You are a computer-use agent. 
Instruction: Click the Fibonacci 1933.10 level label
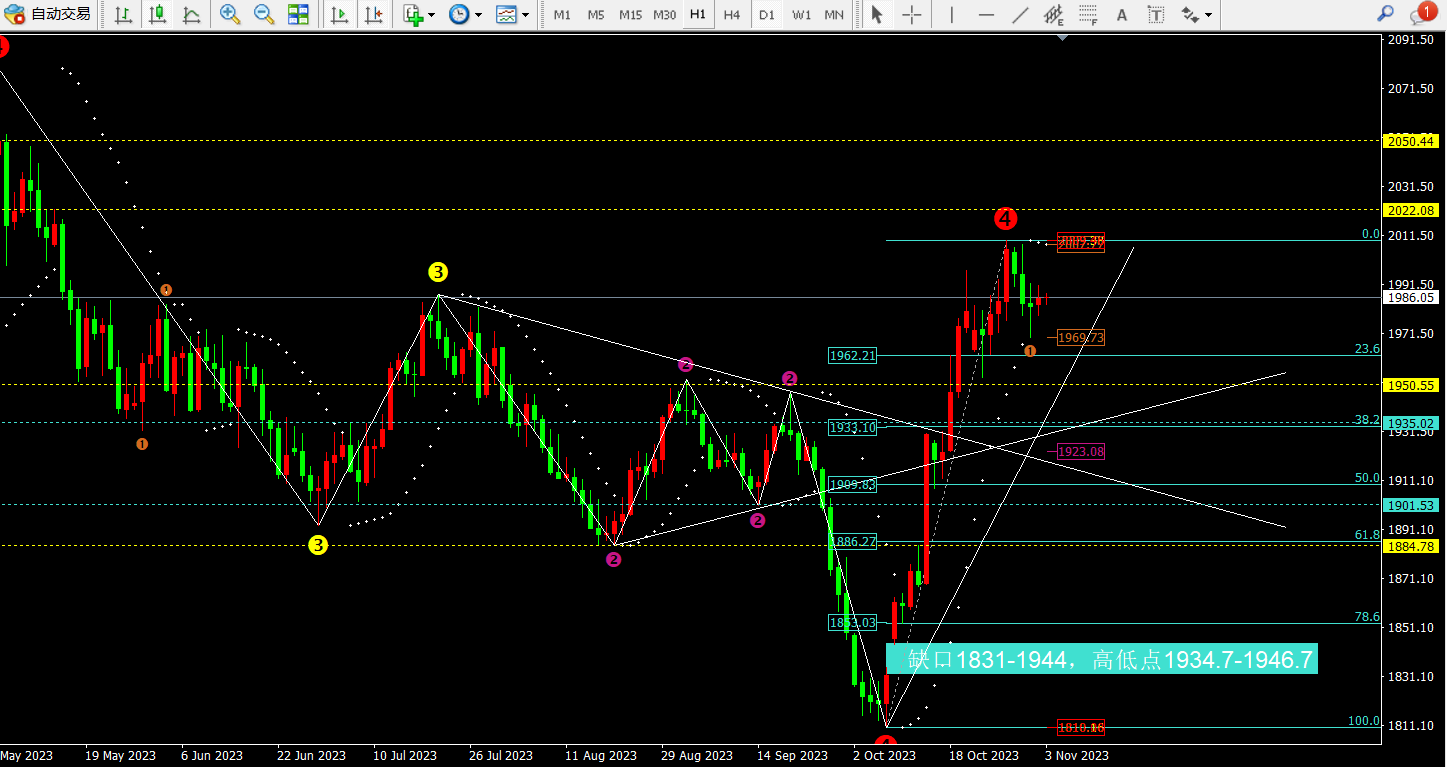(852, 427)
